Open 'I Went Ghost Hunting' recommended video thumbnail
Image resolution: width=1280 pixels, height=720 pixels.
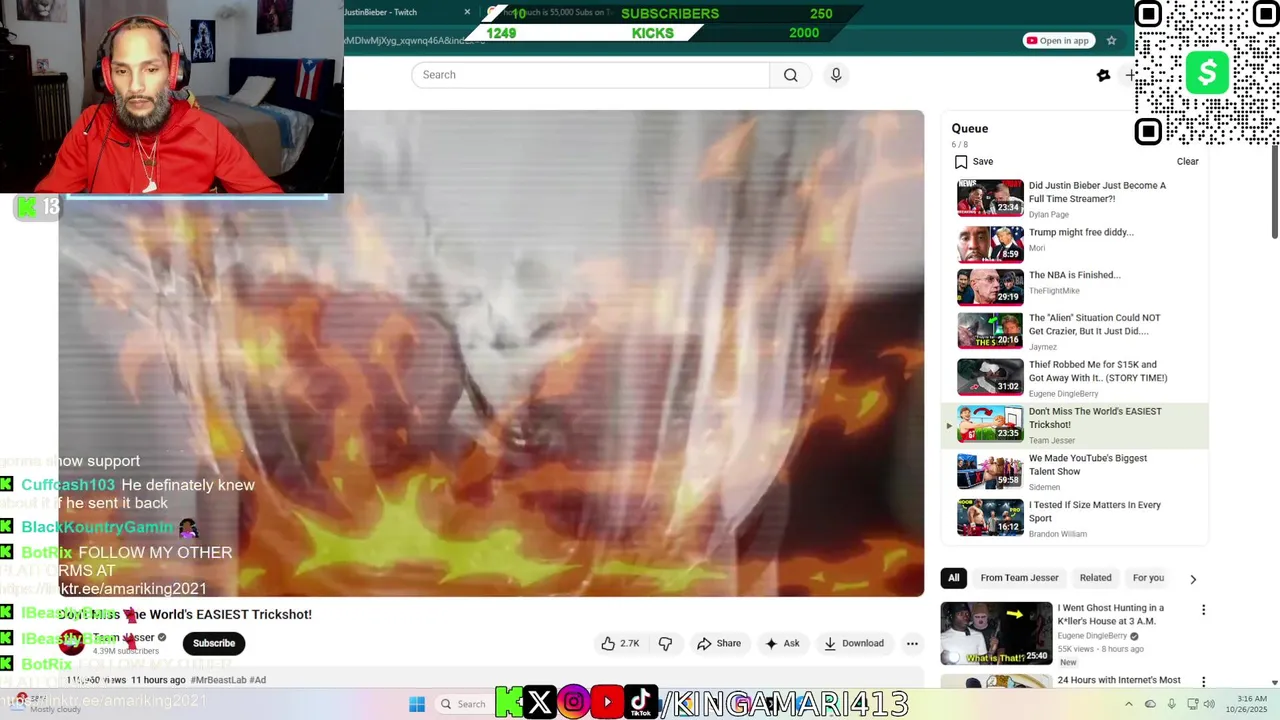[996, 633]
